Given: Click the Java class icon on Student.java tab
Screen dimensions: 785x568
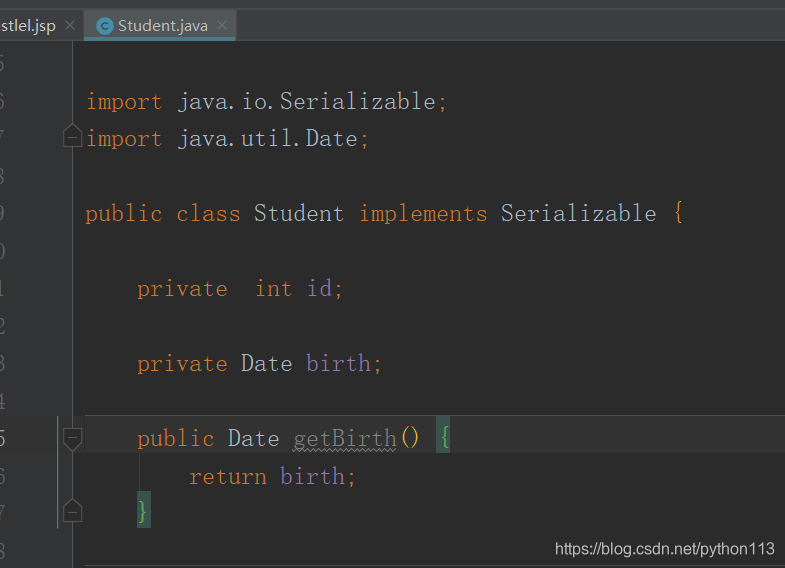Looking at the screenshot, I should (x=105, y=26).
